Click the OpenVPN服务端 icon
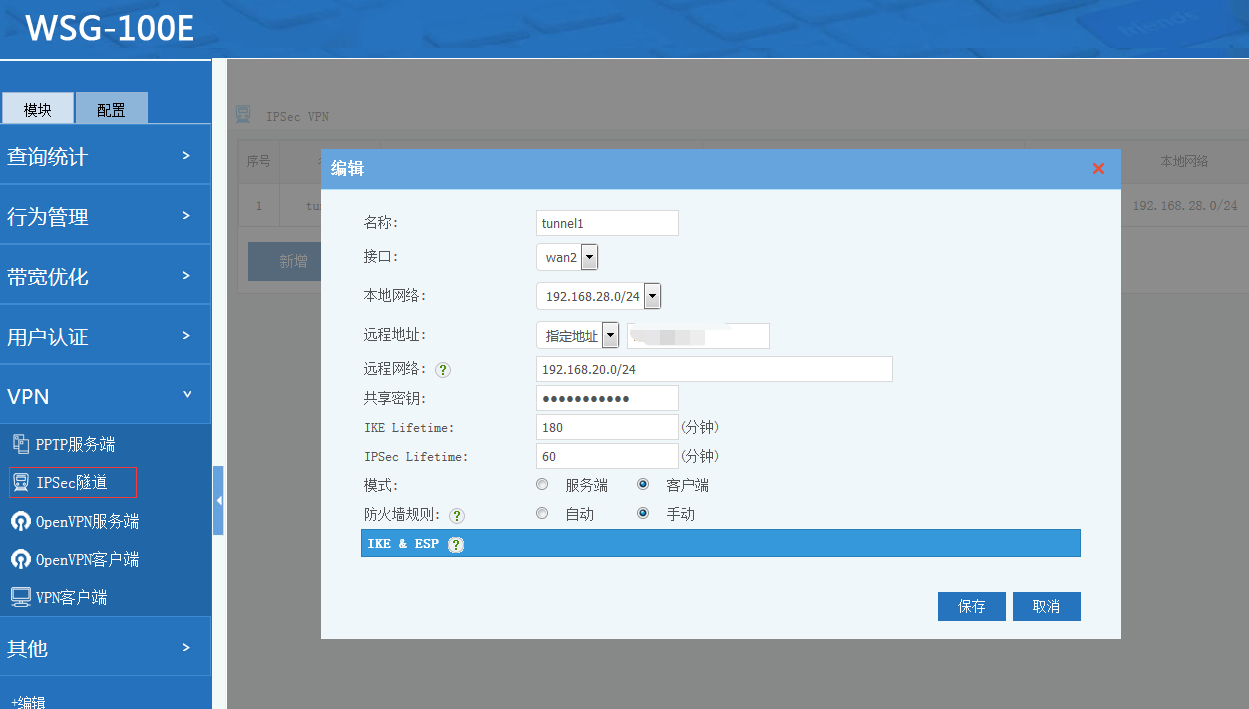 (x=20, y=521)
